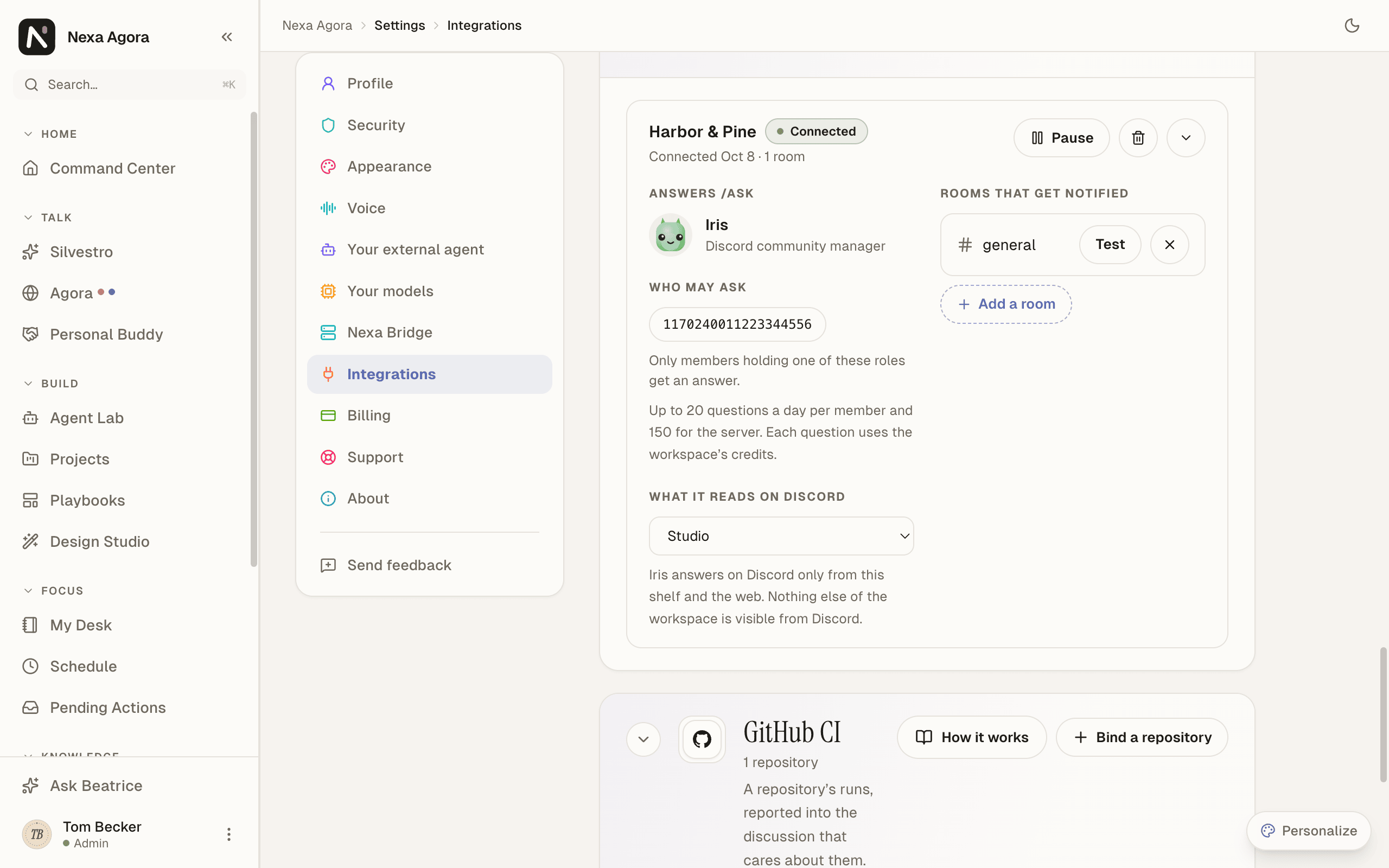Click Add a room

click(x=1005, y=304)
